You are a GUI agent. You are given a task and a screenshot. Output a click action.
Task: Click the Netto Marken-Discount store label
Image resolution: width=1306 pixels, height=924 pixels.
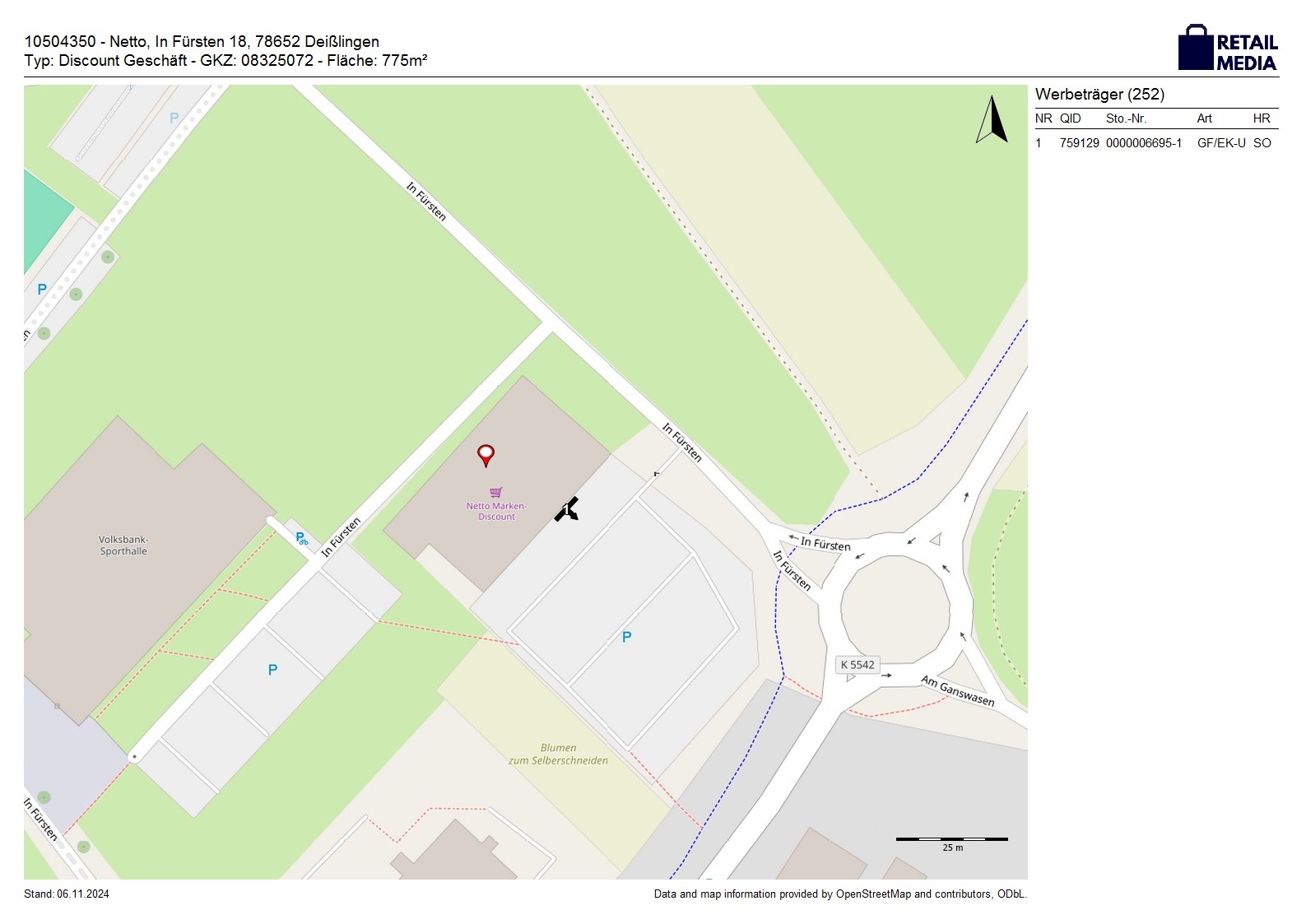(496, 511)
